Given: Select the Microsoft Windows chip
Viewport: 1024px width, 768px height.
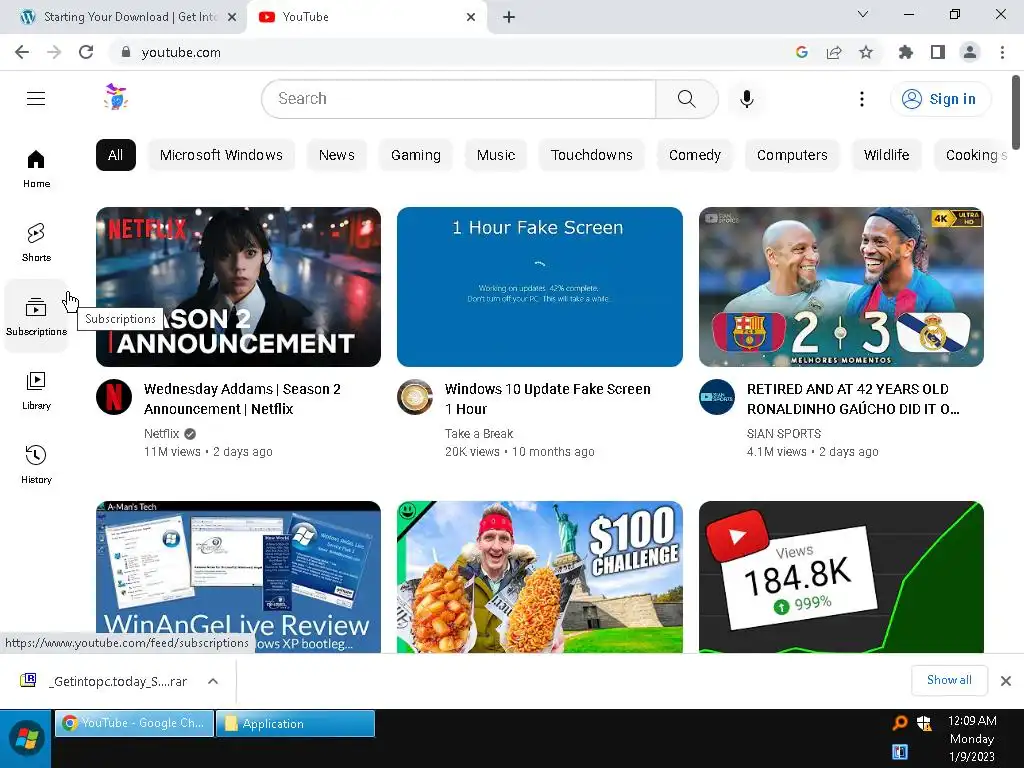Looking at the screenshot, I should [x=221, y=155].
